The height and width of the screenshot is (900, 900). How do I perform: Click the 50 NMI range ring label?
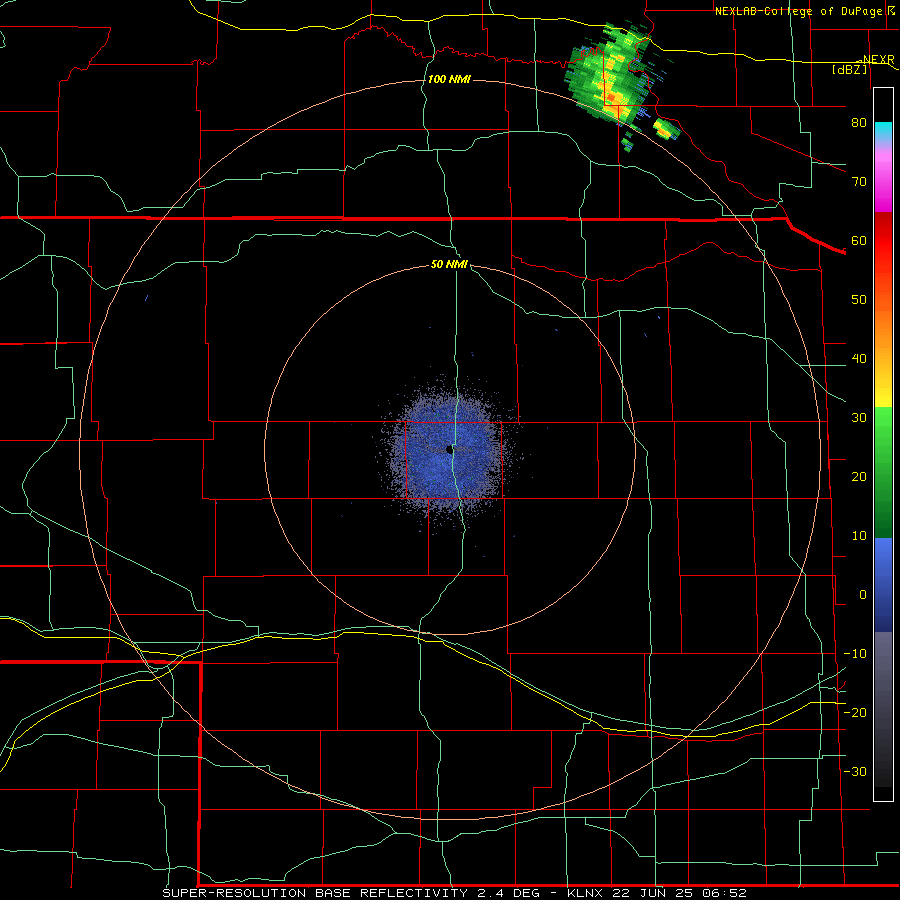[449, 264]
